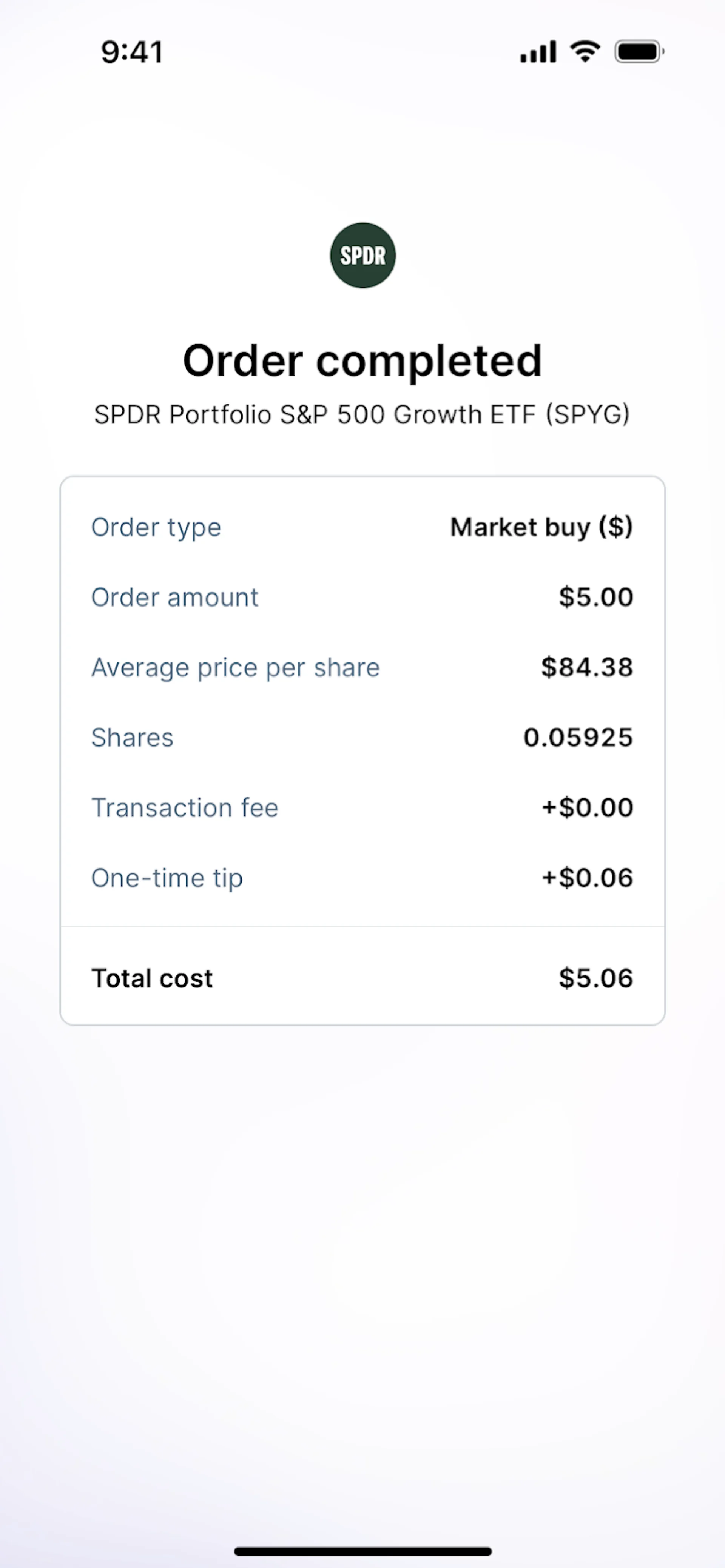Screen dimensions: 725x1568
Task: Tap the Shares row label
Action: [x=133, y=738]
